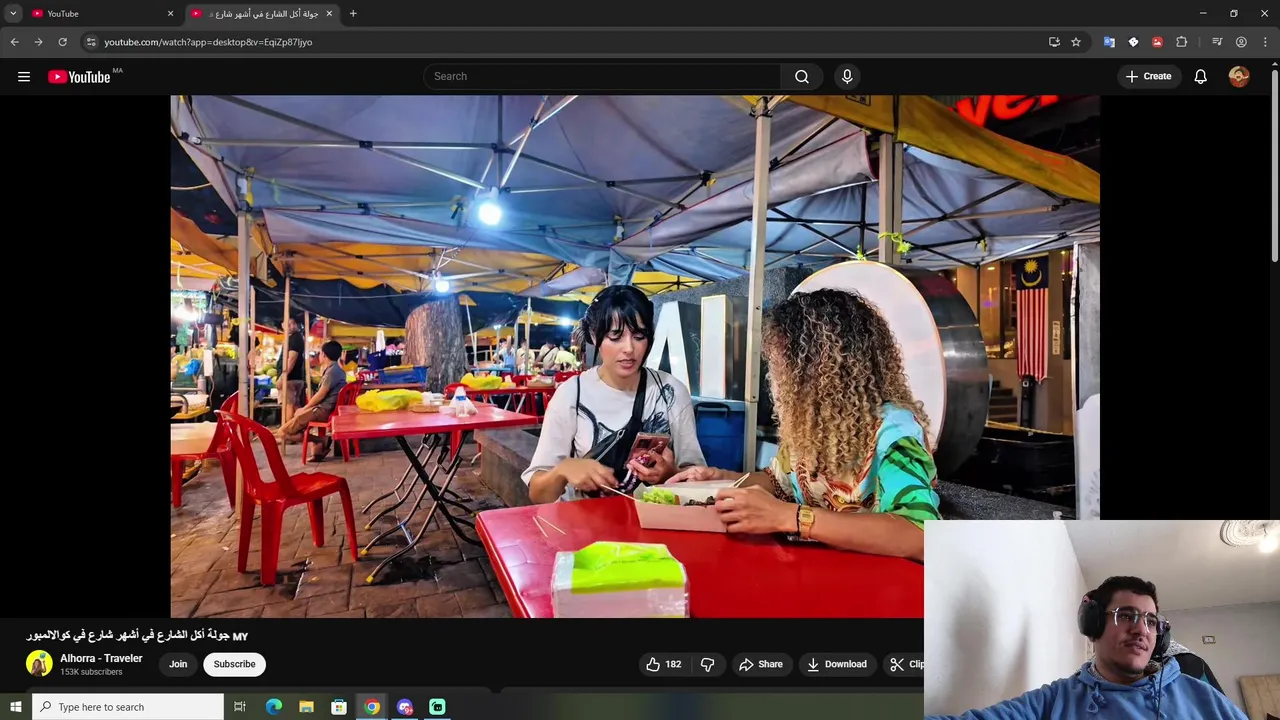Open Google Translate extension
The image size is (1280, 720).
tap(1109, 42)
